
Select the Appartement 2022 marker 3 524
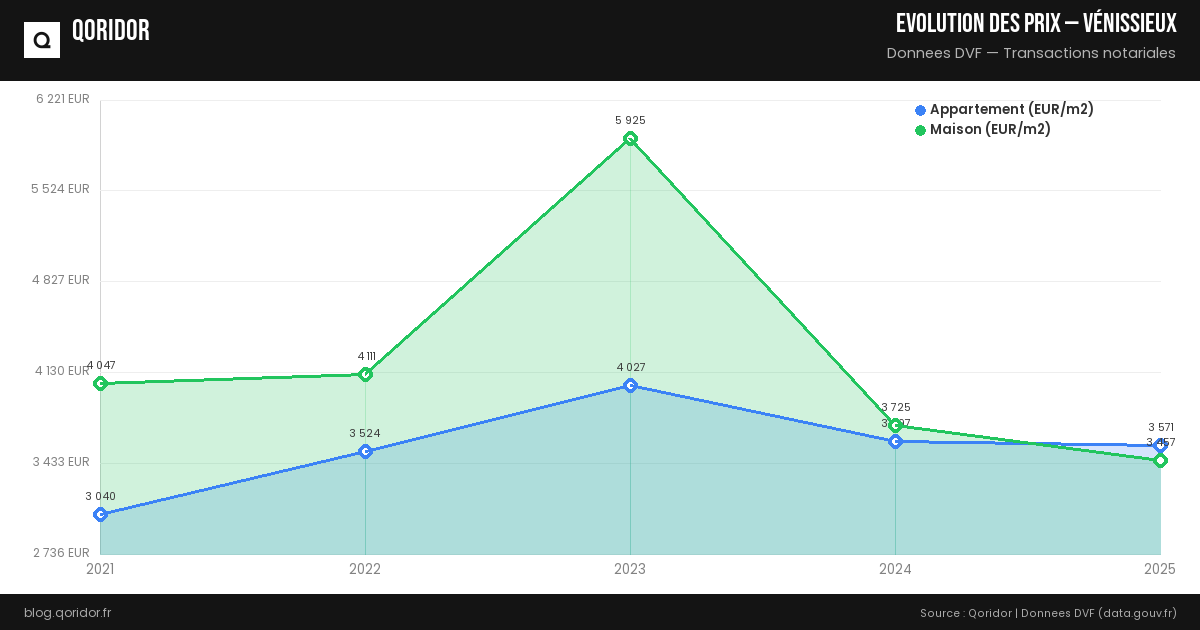pos(365,452)
